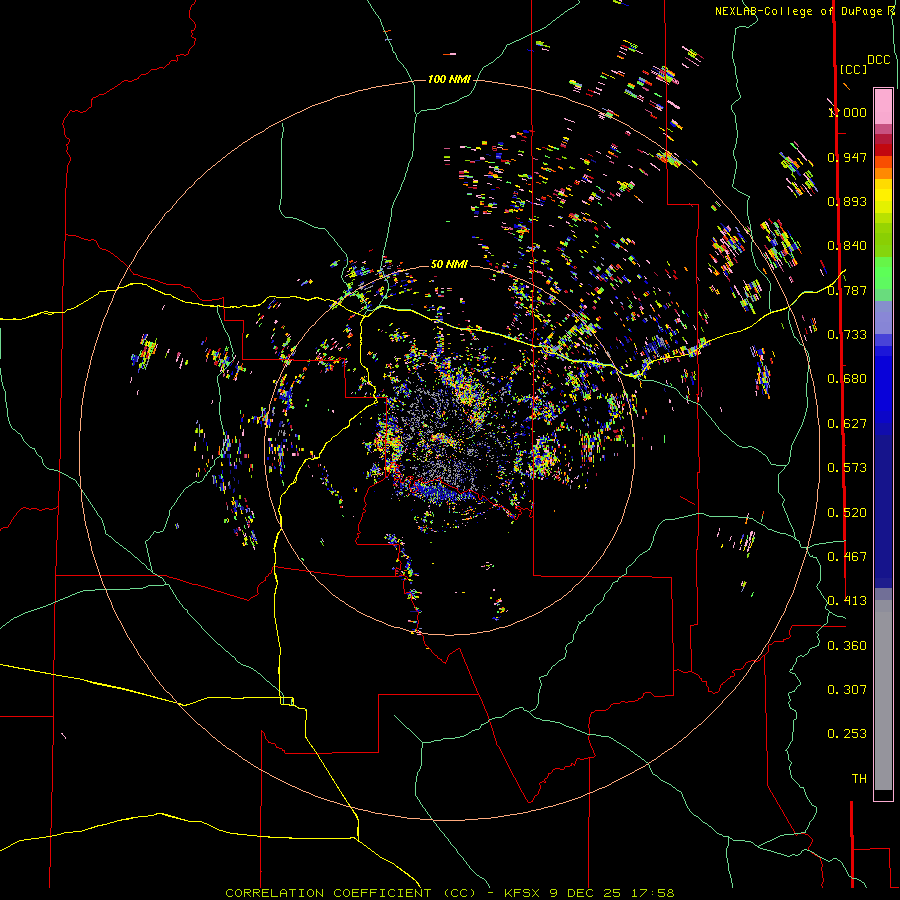
Task: Select the 0.787 legend value
Action: coord(847,290)
